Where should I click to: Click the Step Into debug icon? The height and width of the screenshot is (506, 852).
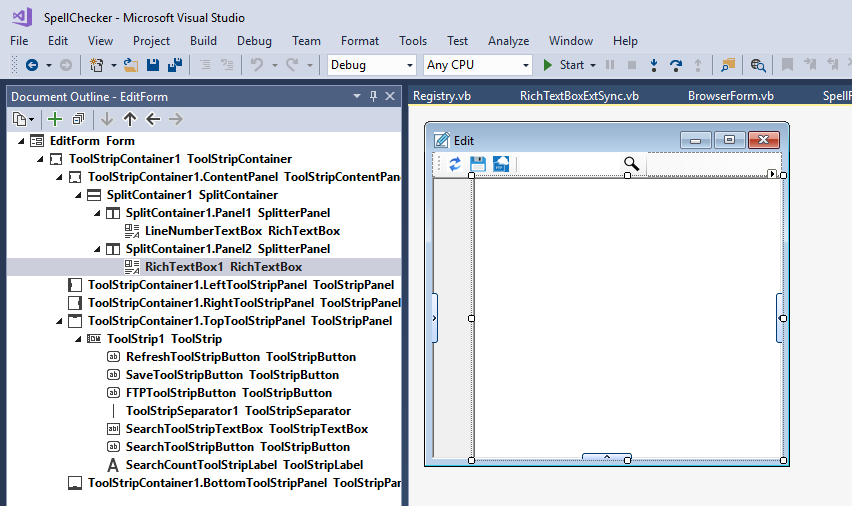click(x=654, y=65)
